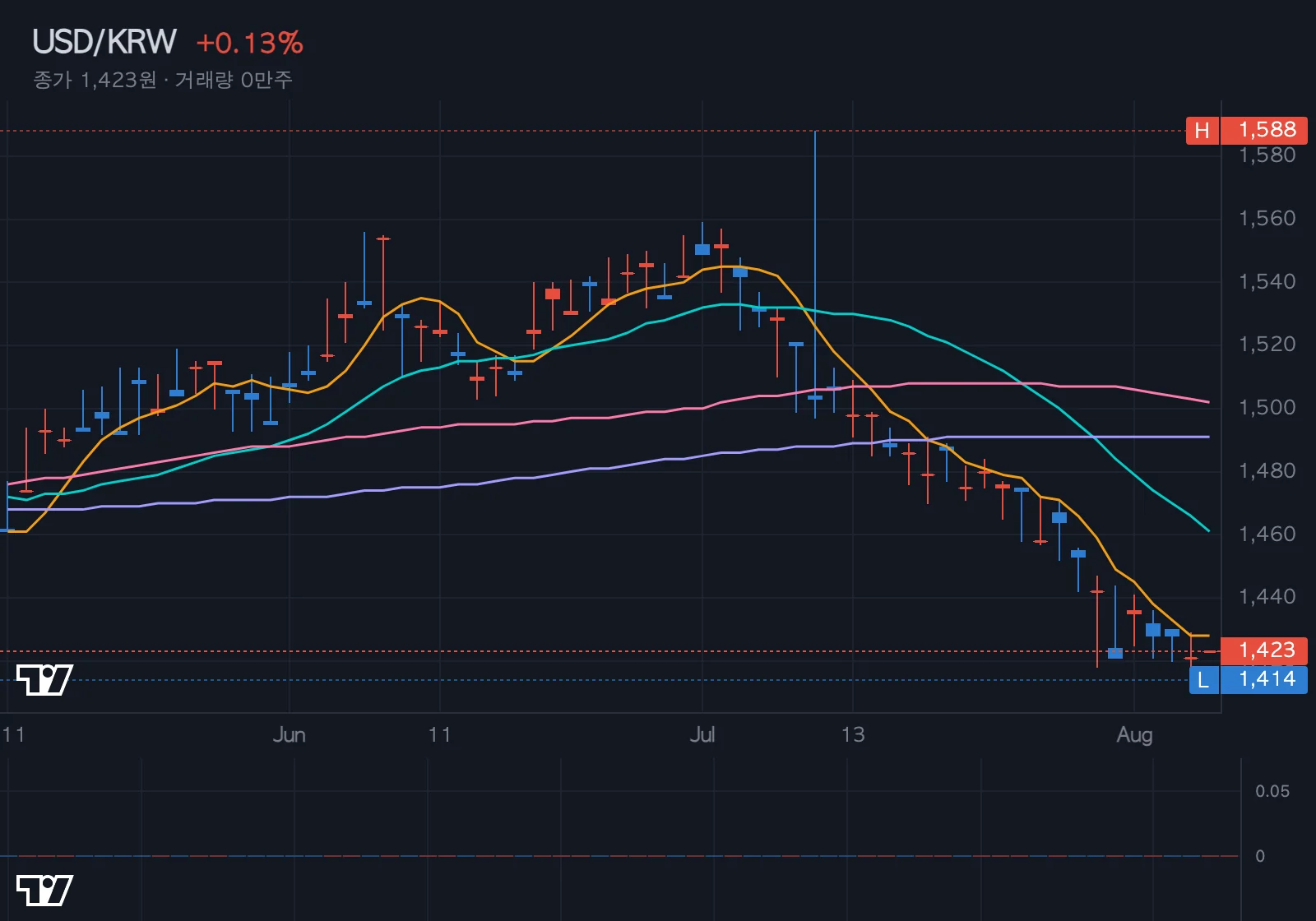Click the 1,440 price axis label
This screenshot has width=1316, height=921.
pyautogui.click(x=1267, y=596)
